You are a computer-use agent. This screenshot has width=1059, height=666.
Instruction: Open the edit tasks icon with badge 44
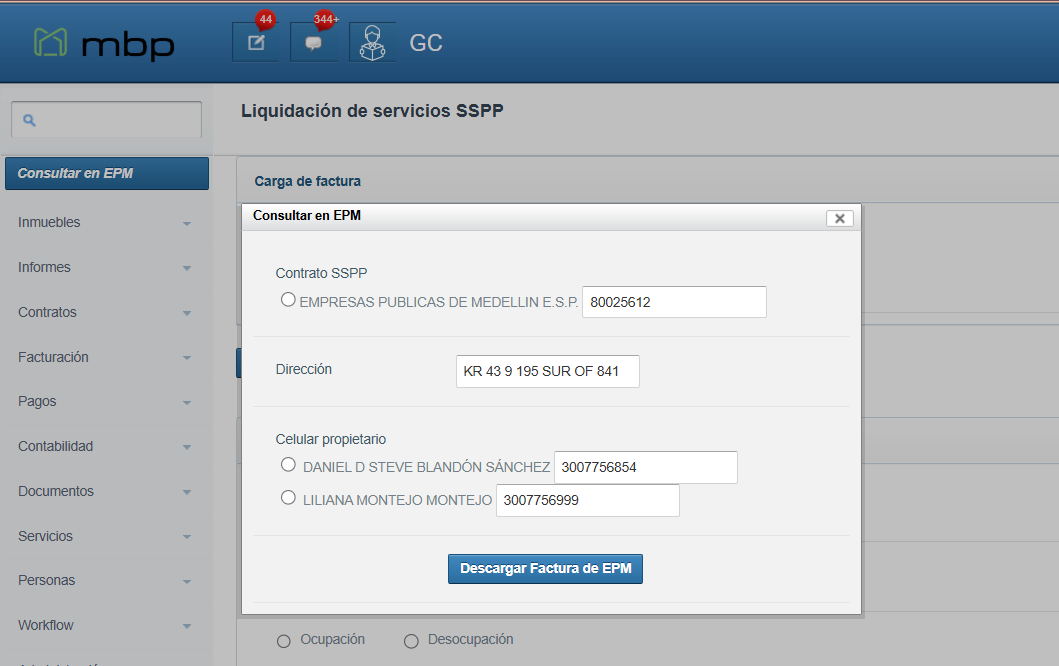click(x=255, y=42)
